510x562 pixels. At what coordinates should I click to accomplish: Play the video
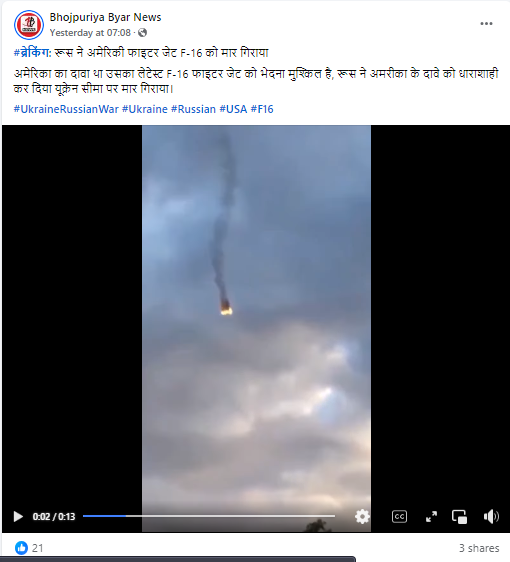pos(18,516)
